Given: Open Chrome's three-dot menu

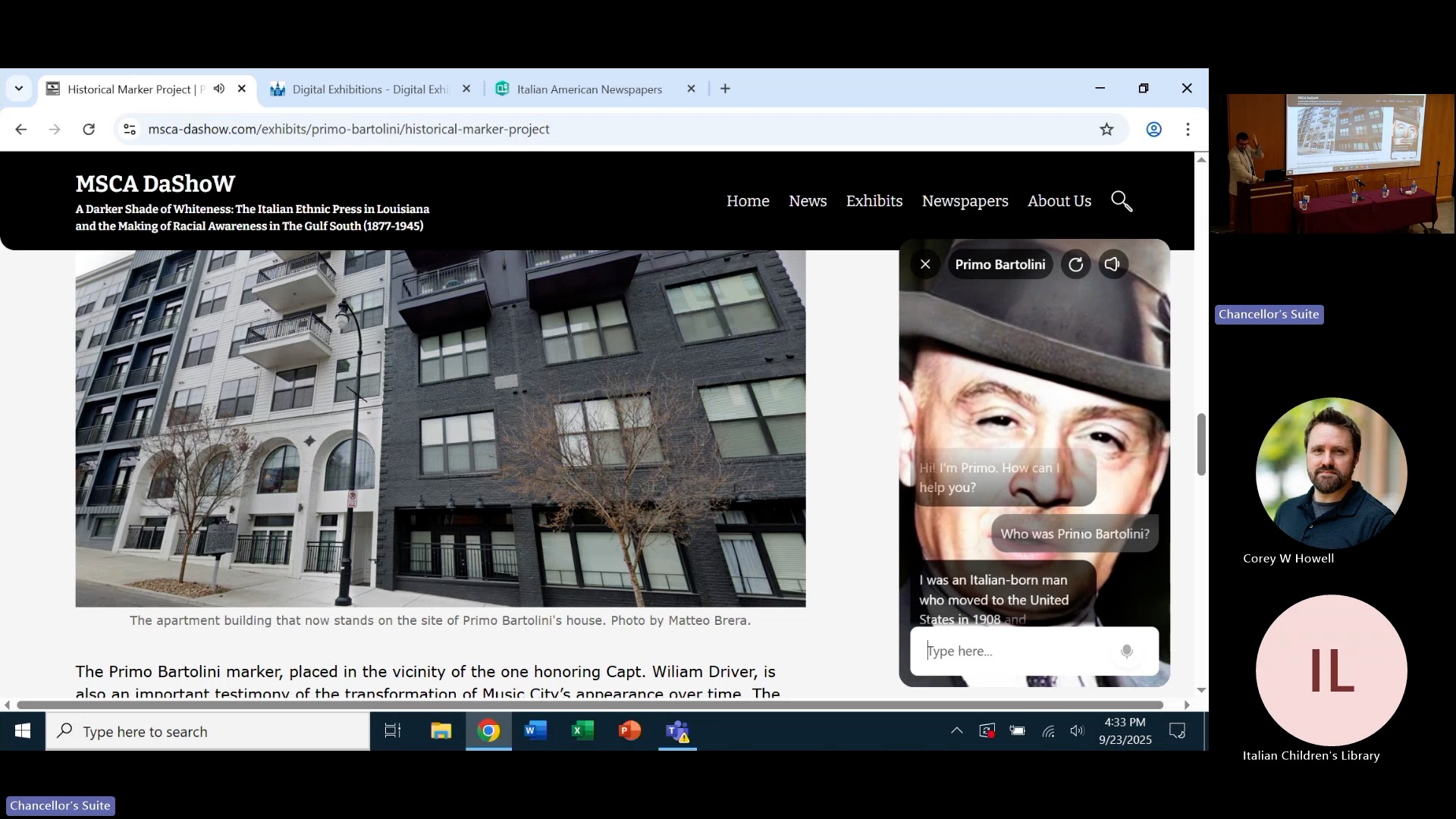Looking at the screenshot, I should (x=1188, y=130).
